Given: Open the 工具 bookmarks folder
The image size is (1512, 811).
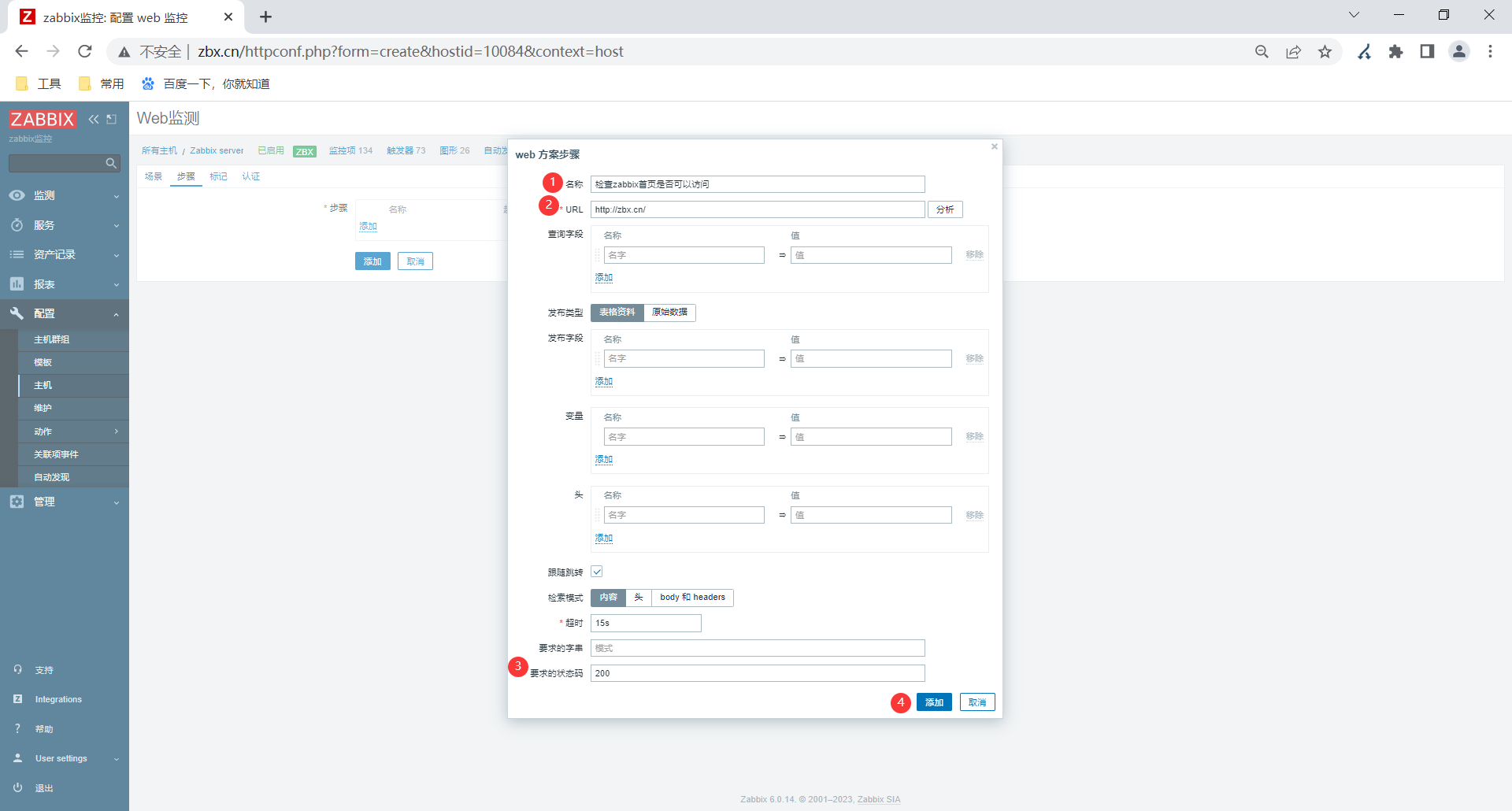Looking at the screenshot, I should click(38, 83).
